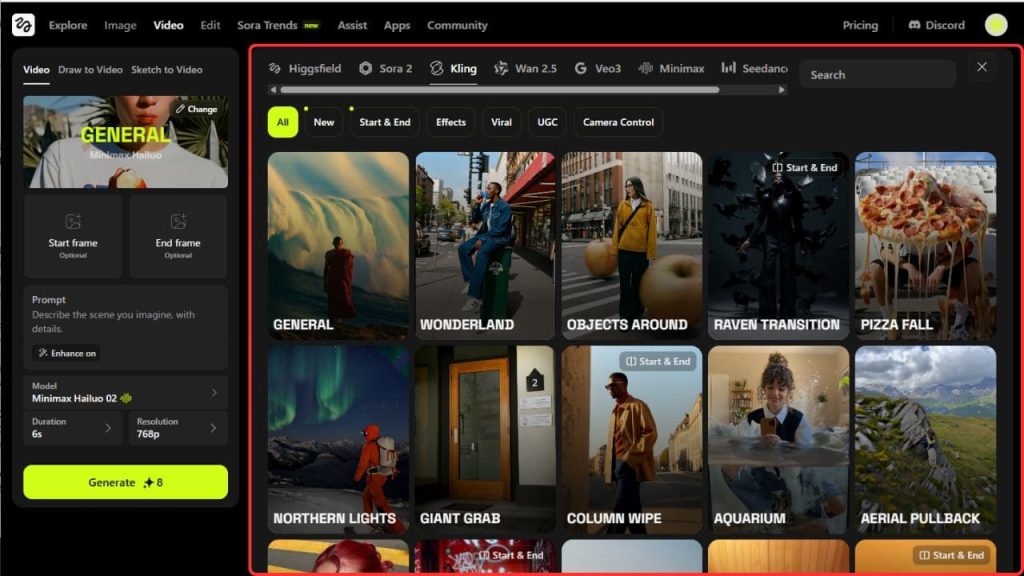Screen dimensions: 1024x576
Task: Switch to the Sora 2 model tab
Action: point(386,69)
